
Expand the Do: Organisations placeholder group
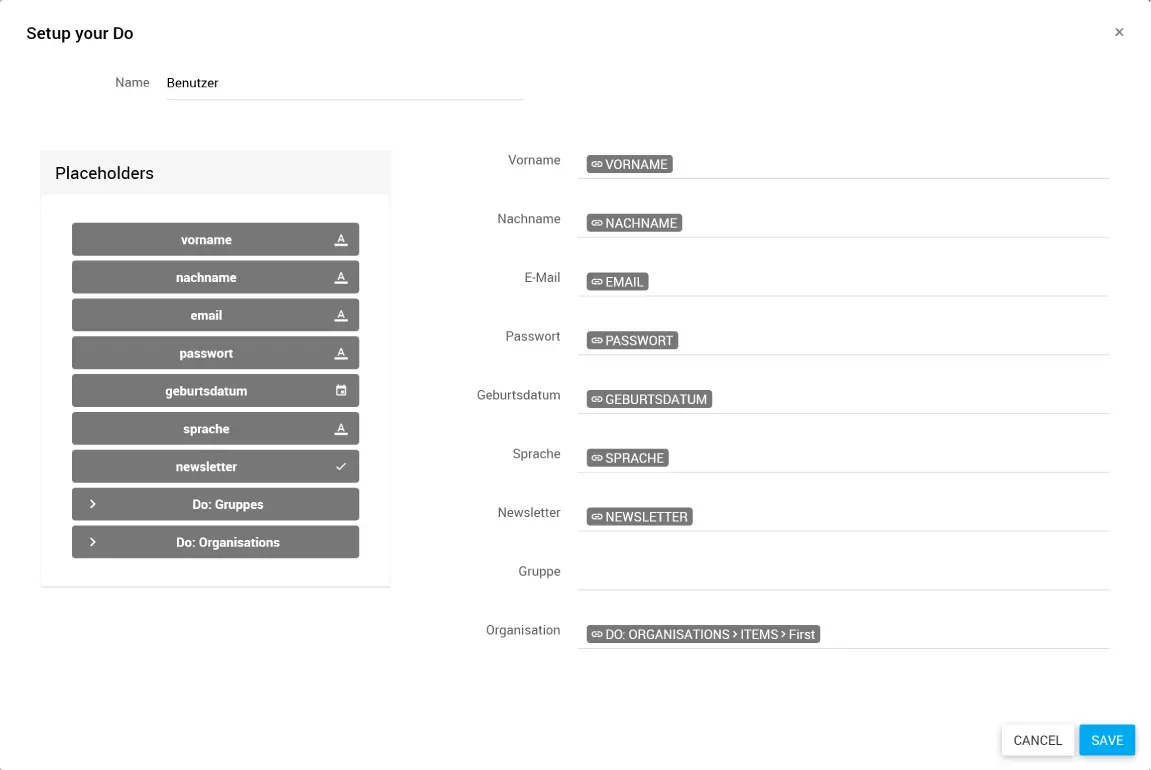[x=93, y=542]
